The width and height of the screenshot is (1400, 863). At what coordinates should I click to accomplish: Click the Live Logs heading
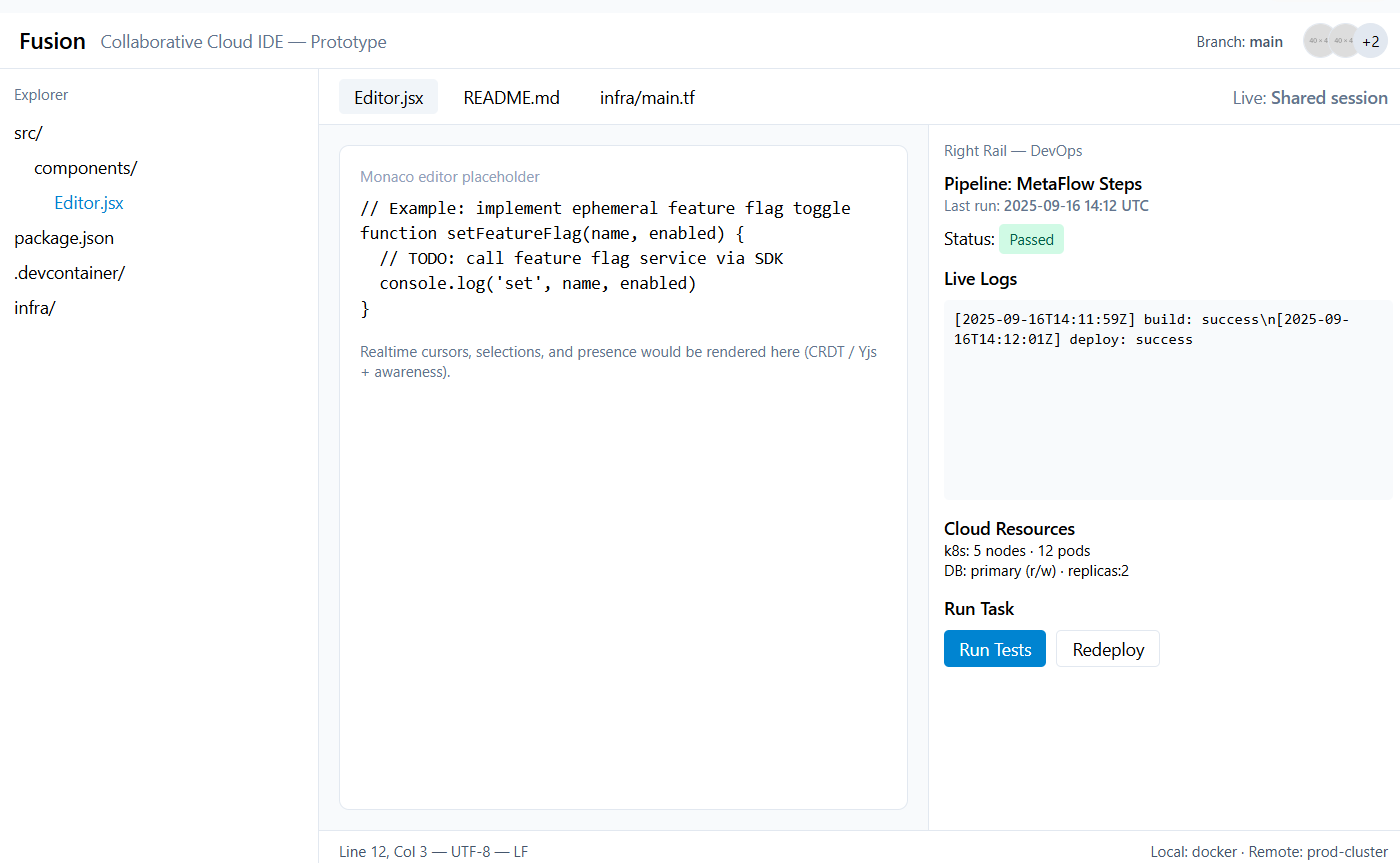coord(980,279)
